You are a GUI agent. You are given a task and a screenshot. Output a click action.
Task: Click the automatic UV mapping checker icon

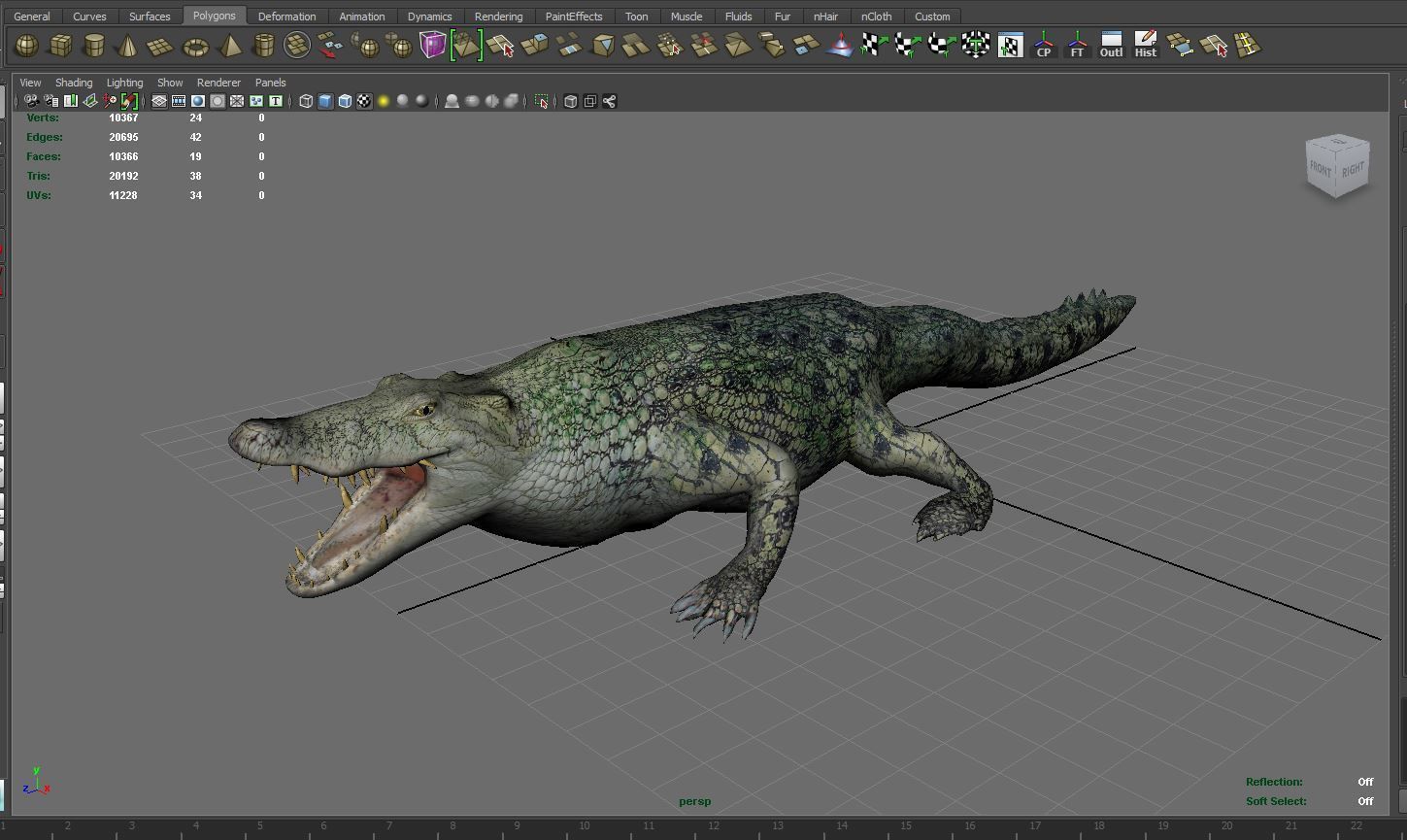976,45
